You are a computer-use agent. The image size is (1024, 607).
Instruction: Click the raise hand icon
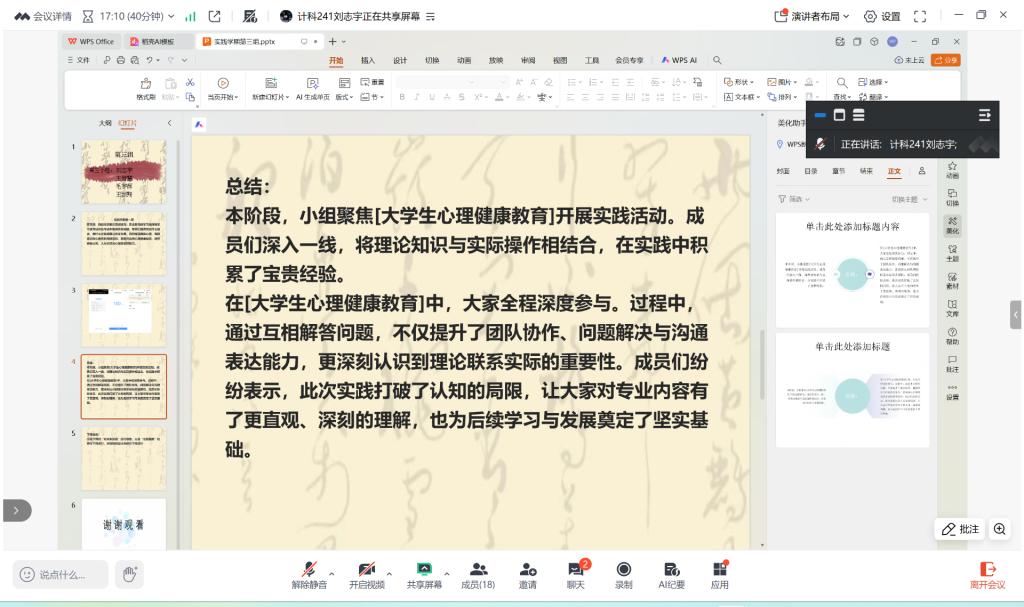pos(128,573)
